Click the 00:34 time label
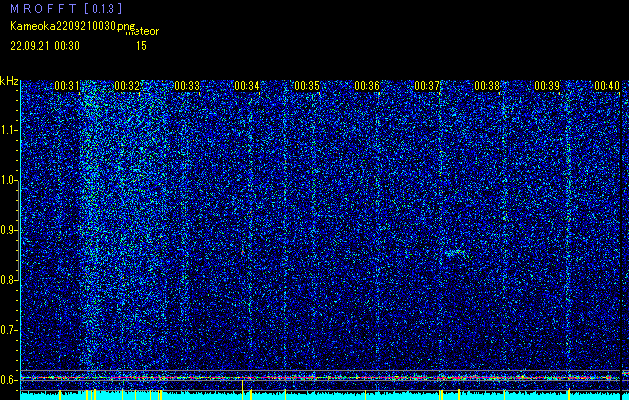The height and width of the screenshot is (400, 629). (247, 86)
